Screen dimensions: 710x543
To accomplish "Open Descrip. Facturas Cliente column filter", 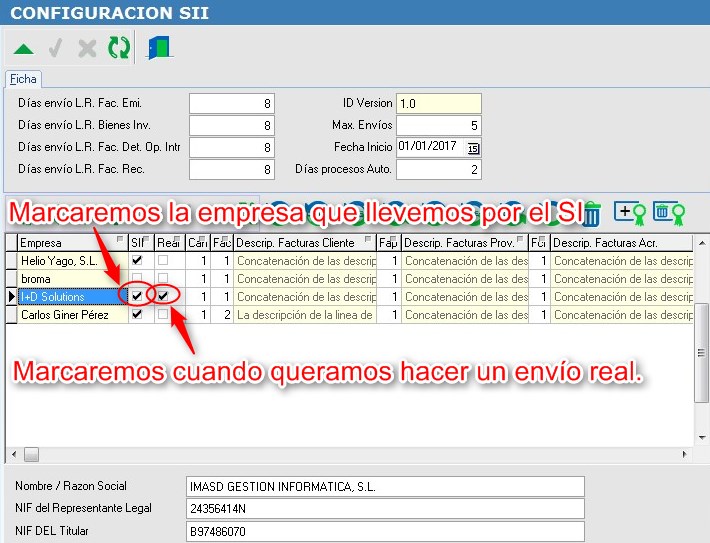I will click(x=368, y=242).
